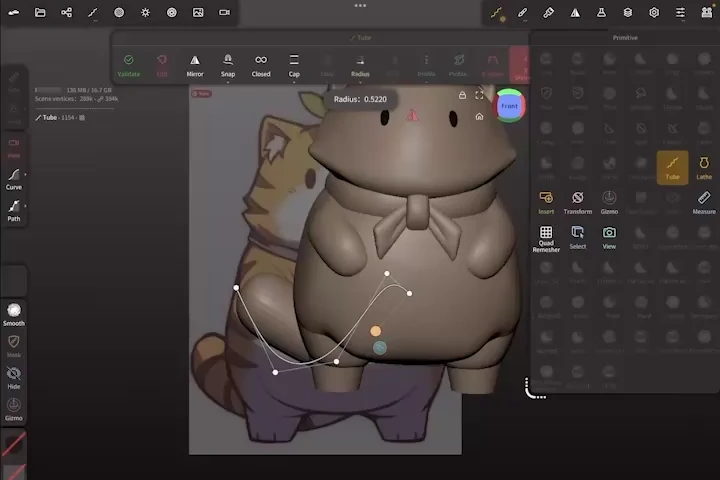Open the Nomad app logo menu
Viewport: 720px width, 480px height.
point(14,12)
